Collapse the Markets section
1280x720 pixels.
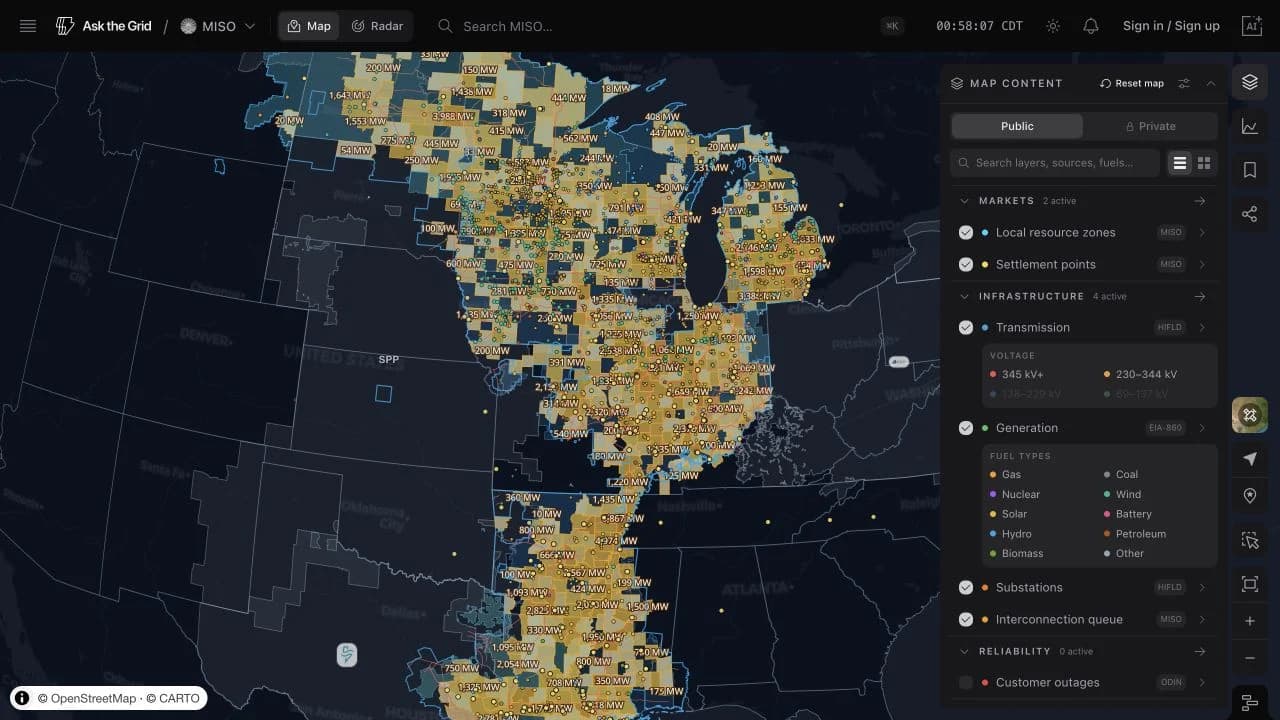tap(965, 201)
